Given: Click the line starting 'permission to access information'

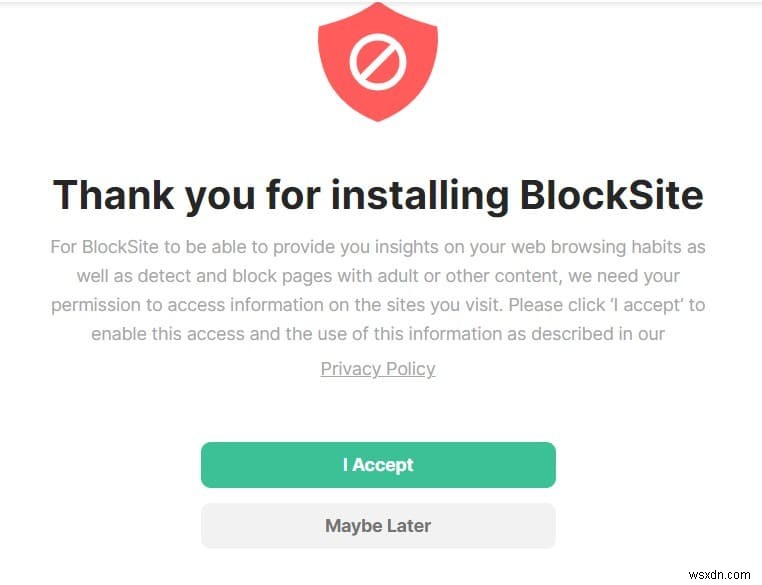Looking at the screenshot, I should coord(378,304).
